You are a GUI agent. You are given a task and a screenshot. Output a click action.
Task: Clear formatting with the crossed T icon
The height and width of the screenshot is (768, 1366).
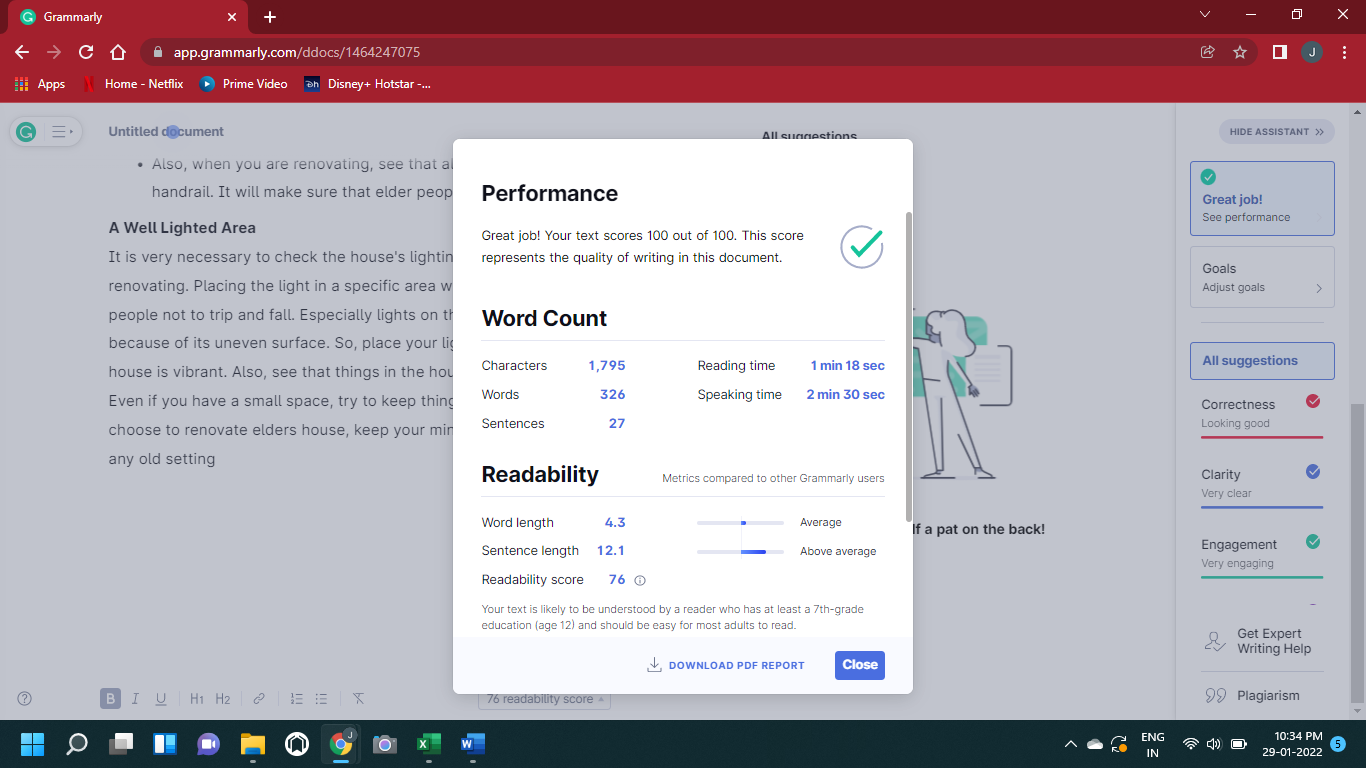point(358,699)
